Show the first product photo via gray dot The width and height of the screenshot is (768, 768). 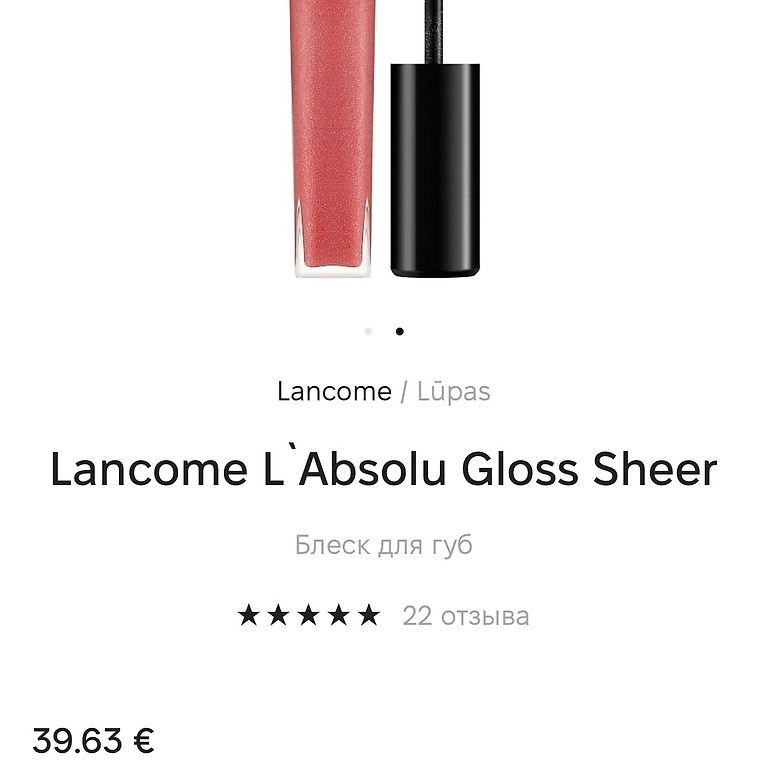pos(368,332)
